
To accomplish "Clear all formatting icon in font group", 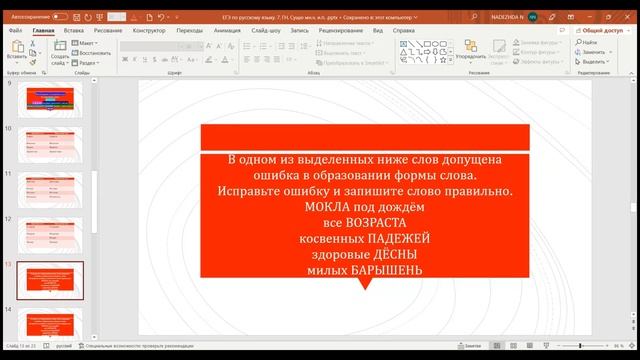I will [x=231, y=46].
